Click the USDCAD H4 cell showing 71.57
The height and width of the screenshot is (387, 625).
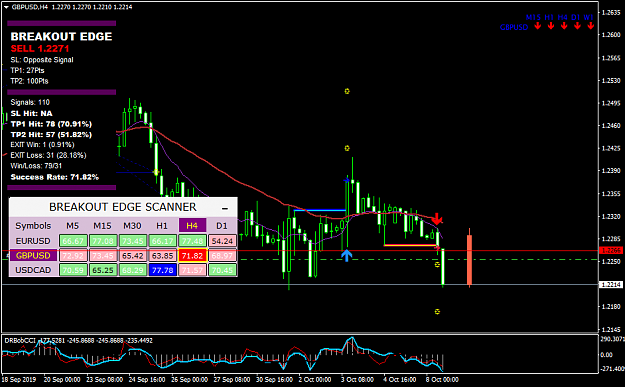193,270
